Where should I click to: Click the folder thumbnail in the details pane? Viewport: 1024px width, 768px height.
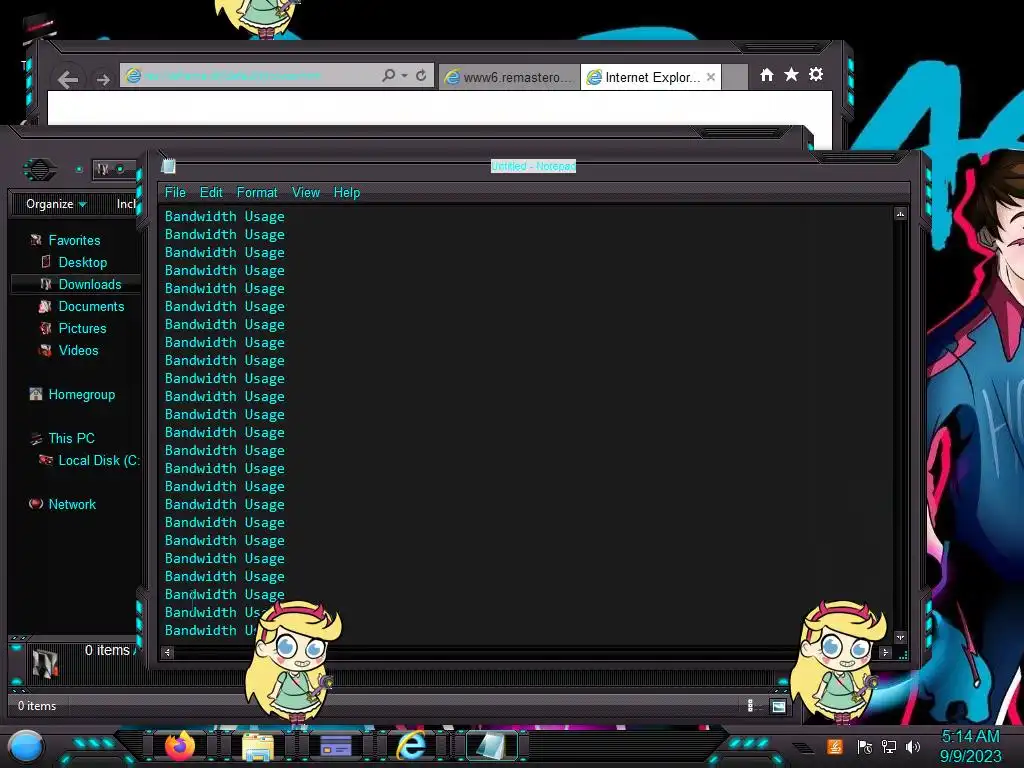[x=45, y=664]
